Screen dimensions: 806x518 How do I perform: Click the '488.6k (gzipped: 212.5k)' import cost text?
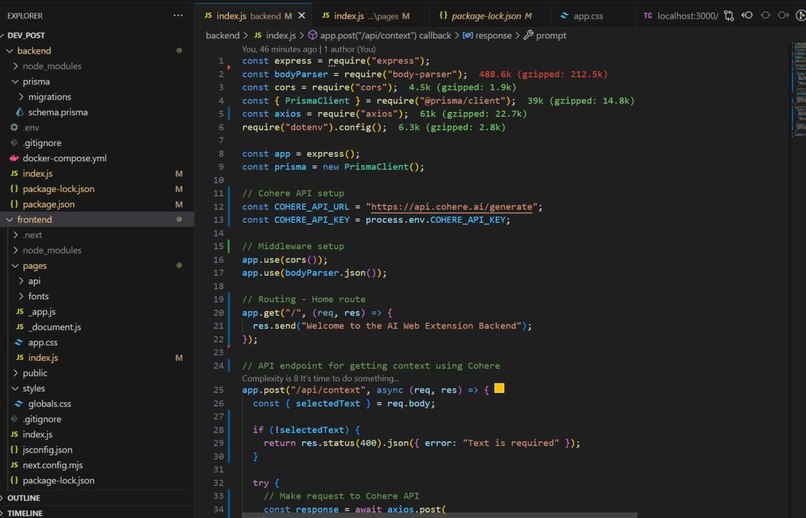(543, 75)
